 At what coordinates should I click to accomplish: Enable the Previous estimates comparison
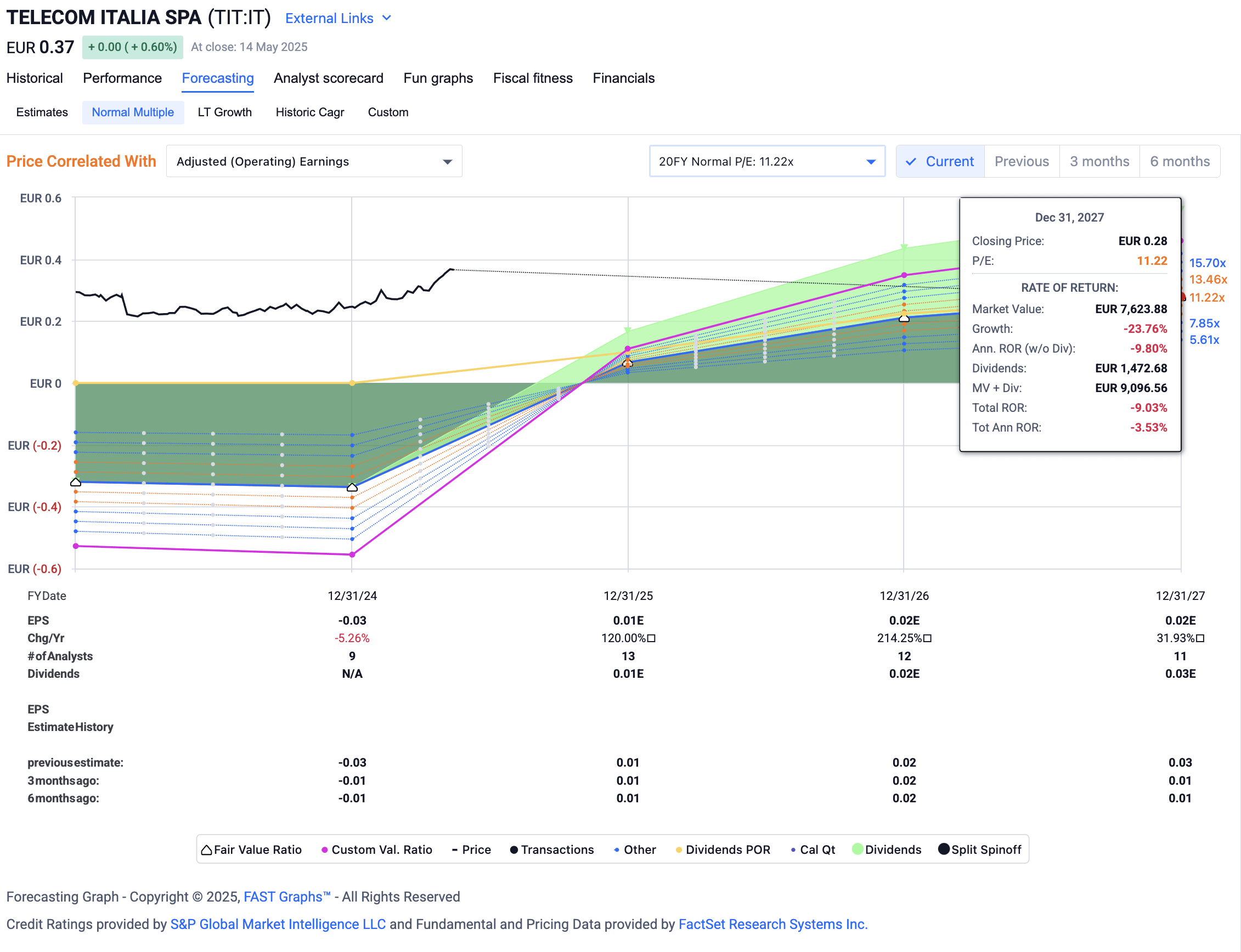click(1021, 161)
